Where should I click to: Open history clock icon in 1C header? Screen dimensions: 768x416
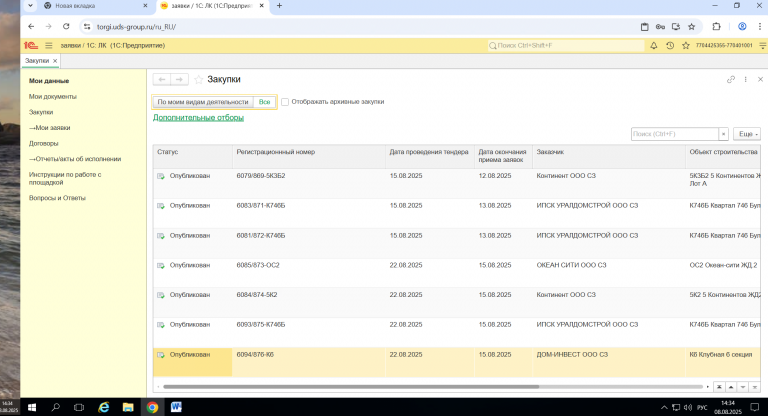point(670,46)
